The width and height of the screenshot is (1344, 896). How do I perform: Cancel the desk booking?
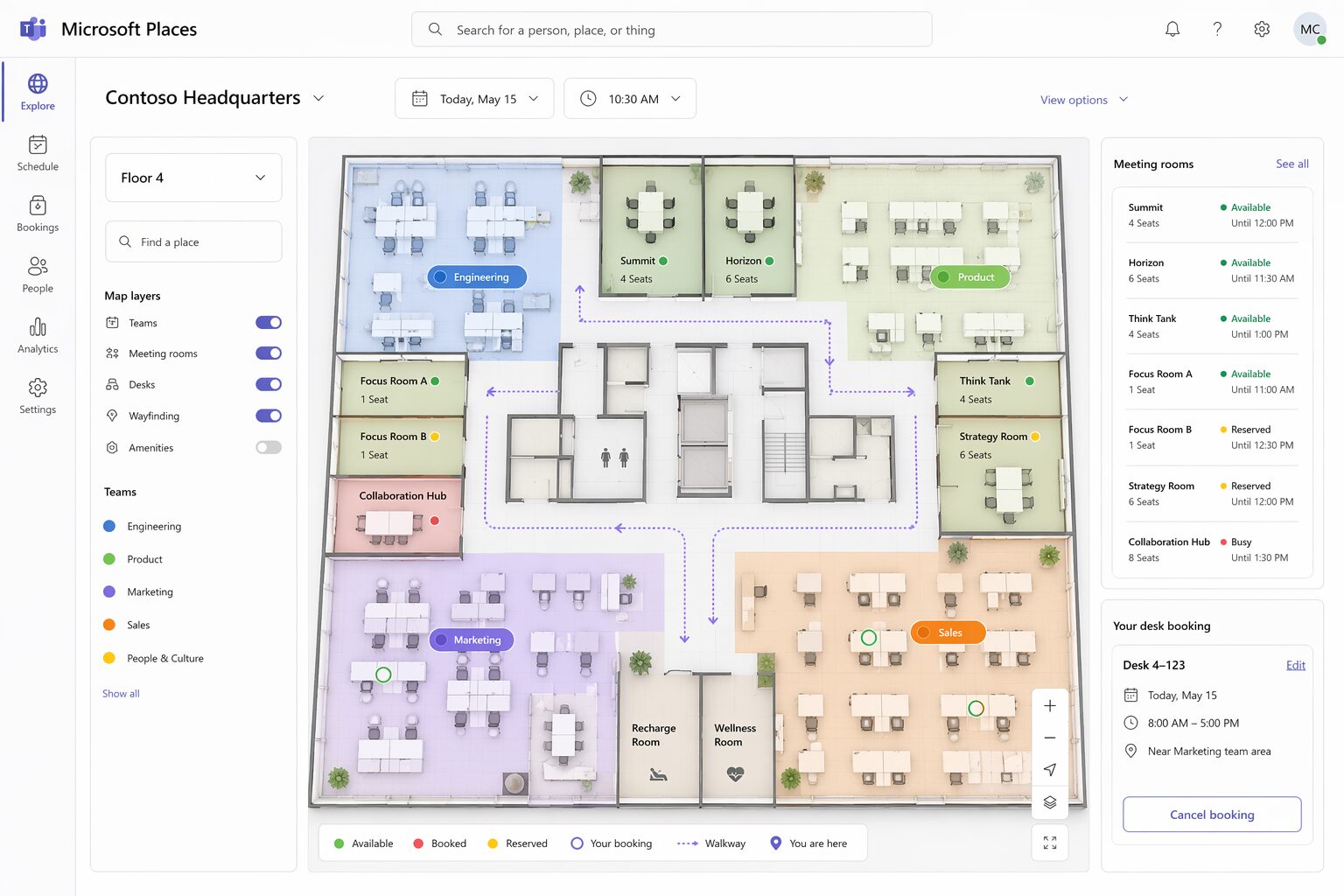1212,815
